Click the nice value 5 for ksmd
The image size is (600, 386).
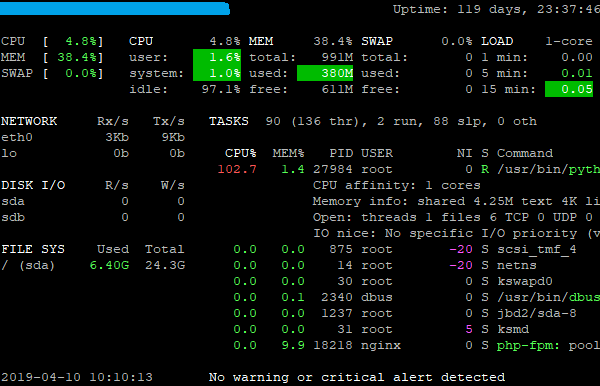tap(469, 329)
